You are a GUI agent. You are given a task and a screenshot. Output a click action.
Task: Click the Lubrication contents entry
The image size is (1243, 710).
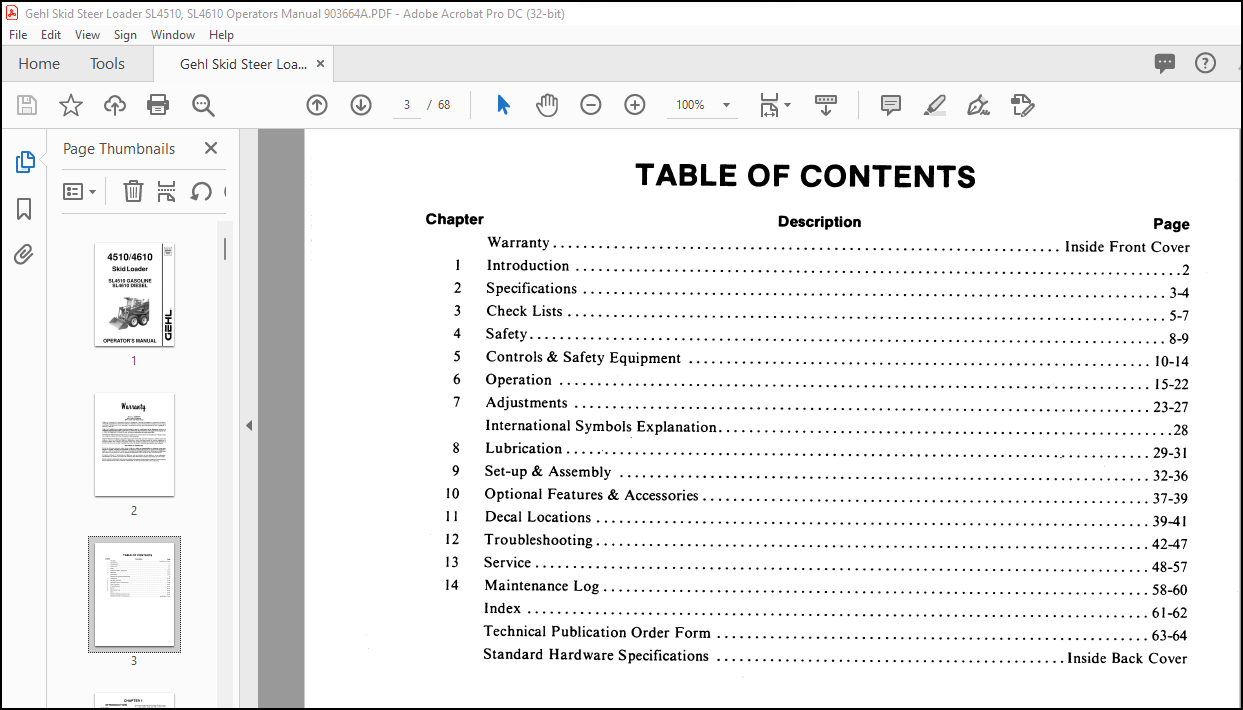click(x=523, y=449)
